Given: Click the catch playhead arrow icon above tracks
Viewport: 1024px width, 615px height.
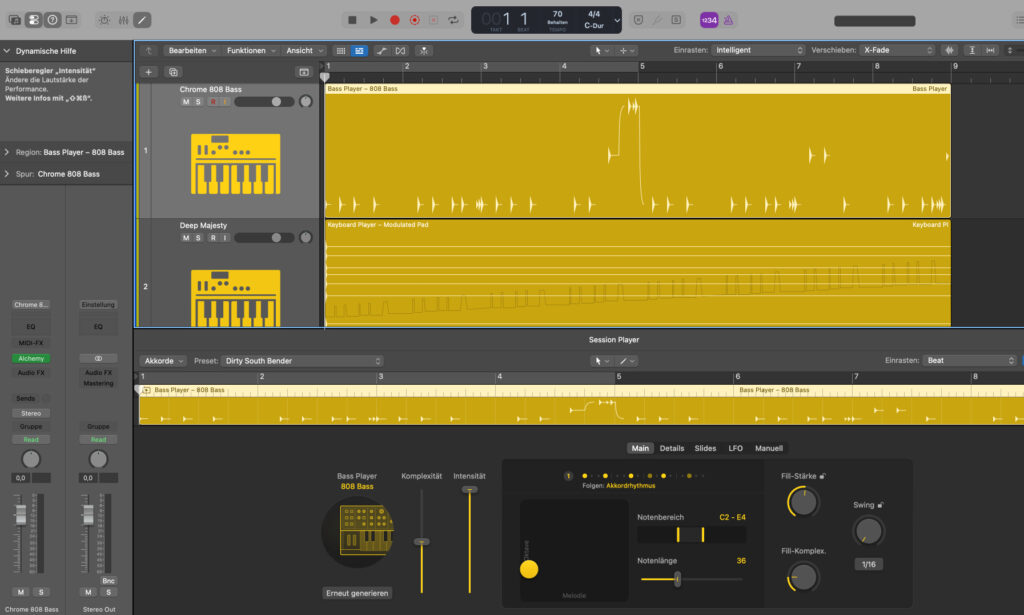Looking at the screenshot, I should tap(149, 50).
